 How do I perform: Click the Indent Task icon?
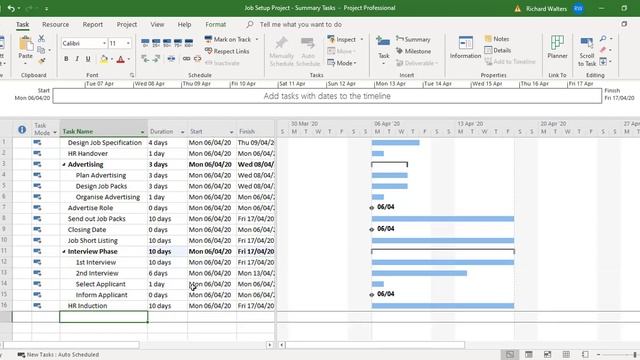tap(156, 59)
